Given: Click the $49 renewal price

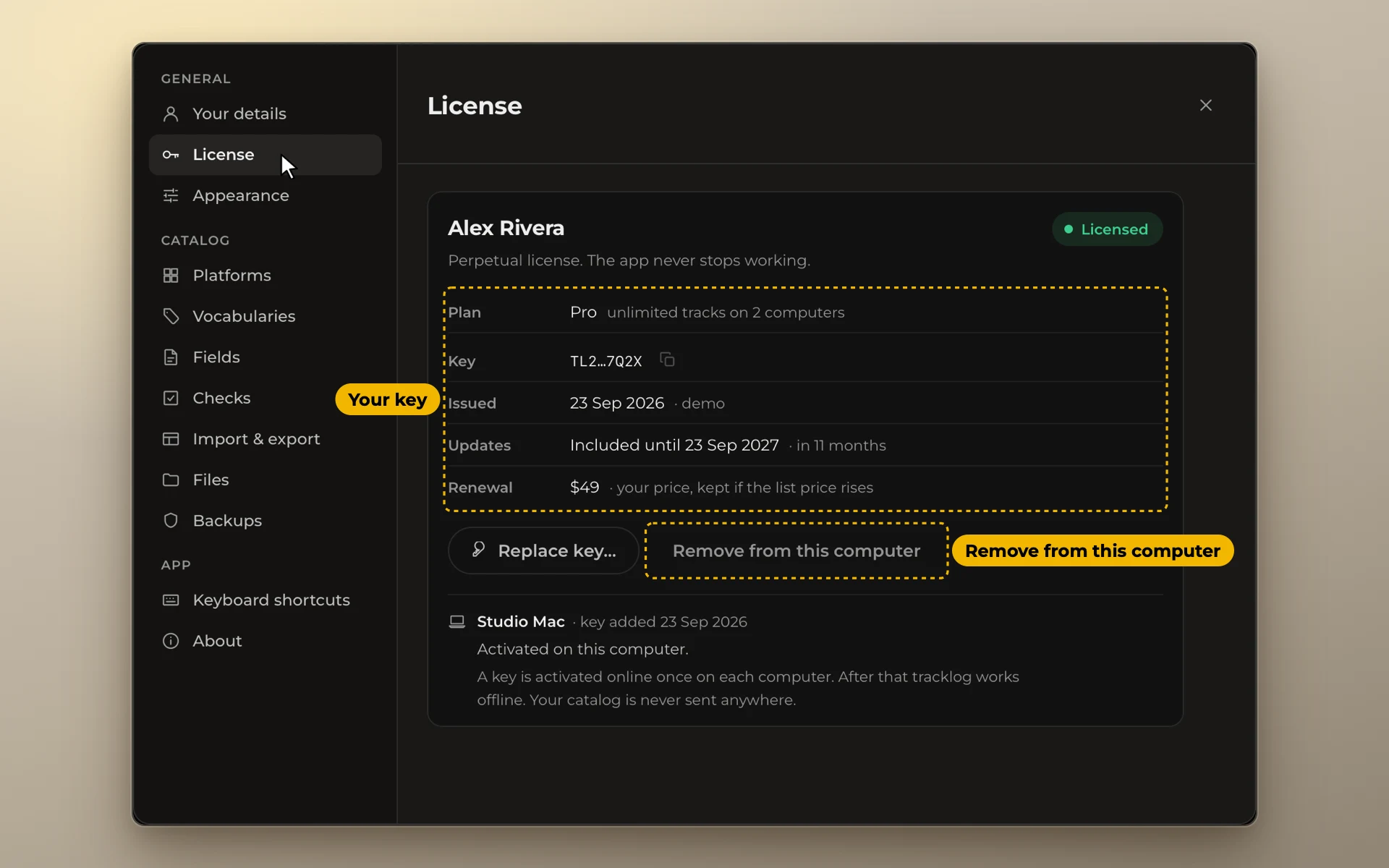Looking at the screenshot, I should [x=585, y=488].
